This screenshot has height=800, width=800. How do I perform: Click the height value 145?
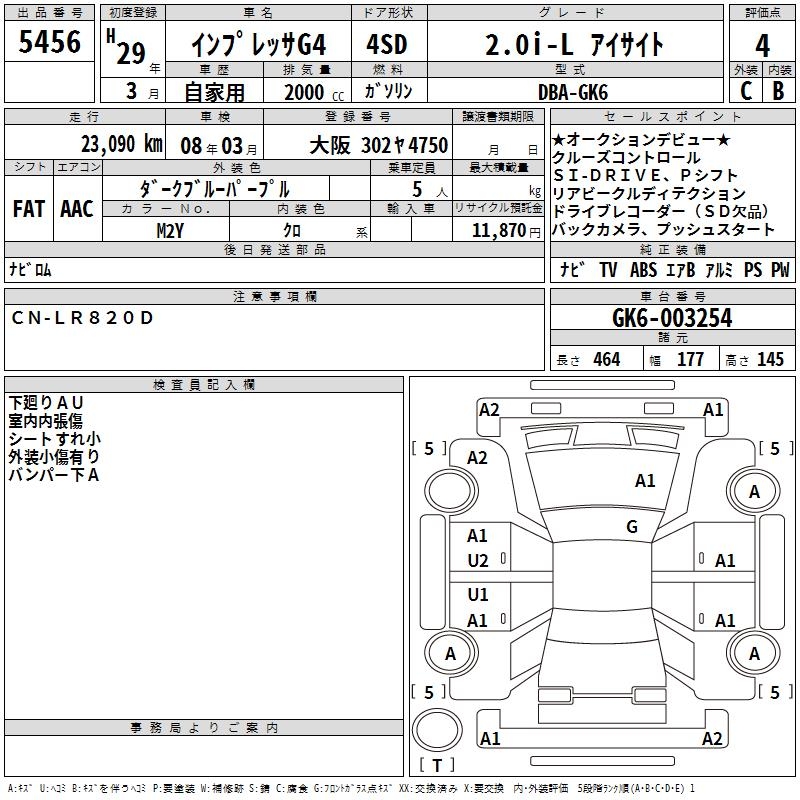click(x=770, y=359)
